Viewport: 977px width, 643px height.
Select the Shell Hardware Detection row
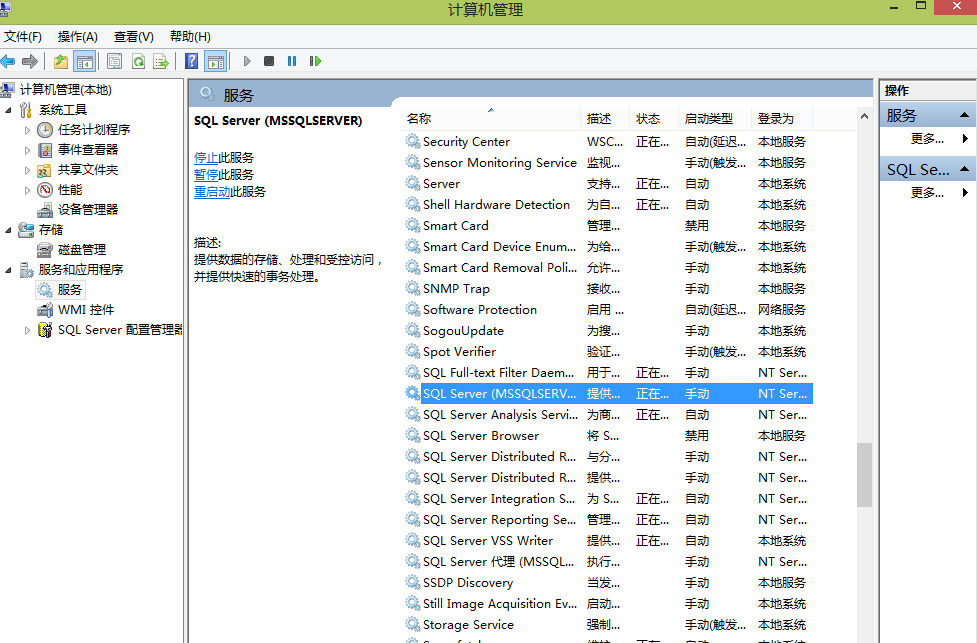click(608, 204)
